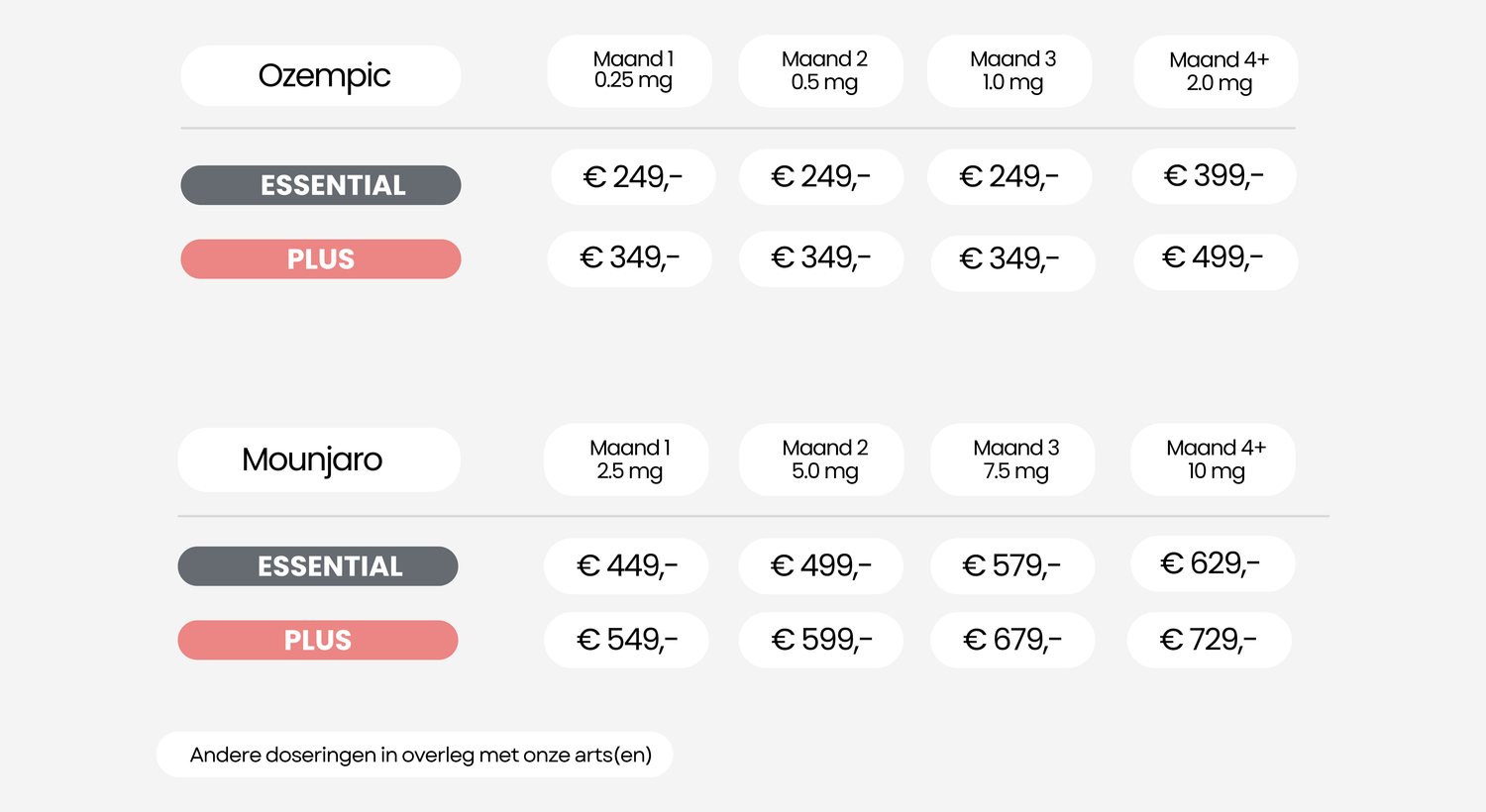Choose Mounjaro Essential price €579

point(1012,566)
